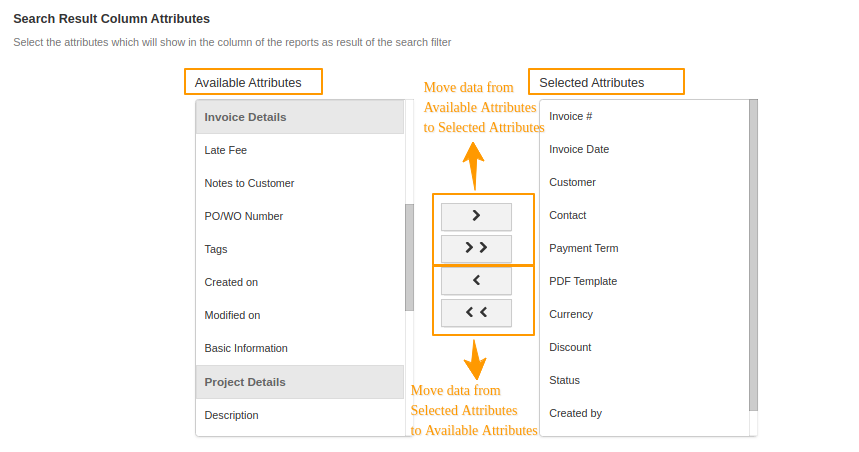Select Notes to Customer attribute
The height and width of the screenshot is (452, 859).
[x=249, y=183]
